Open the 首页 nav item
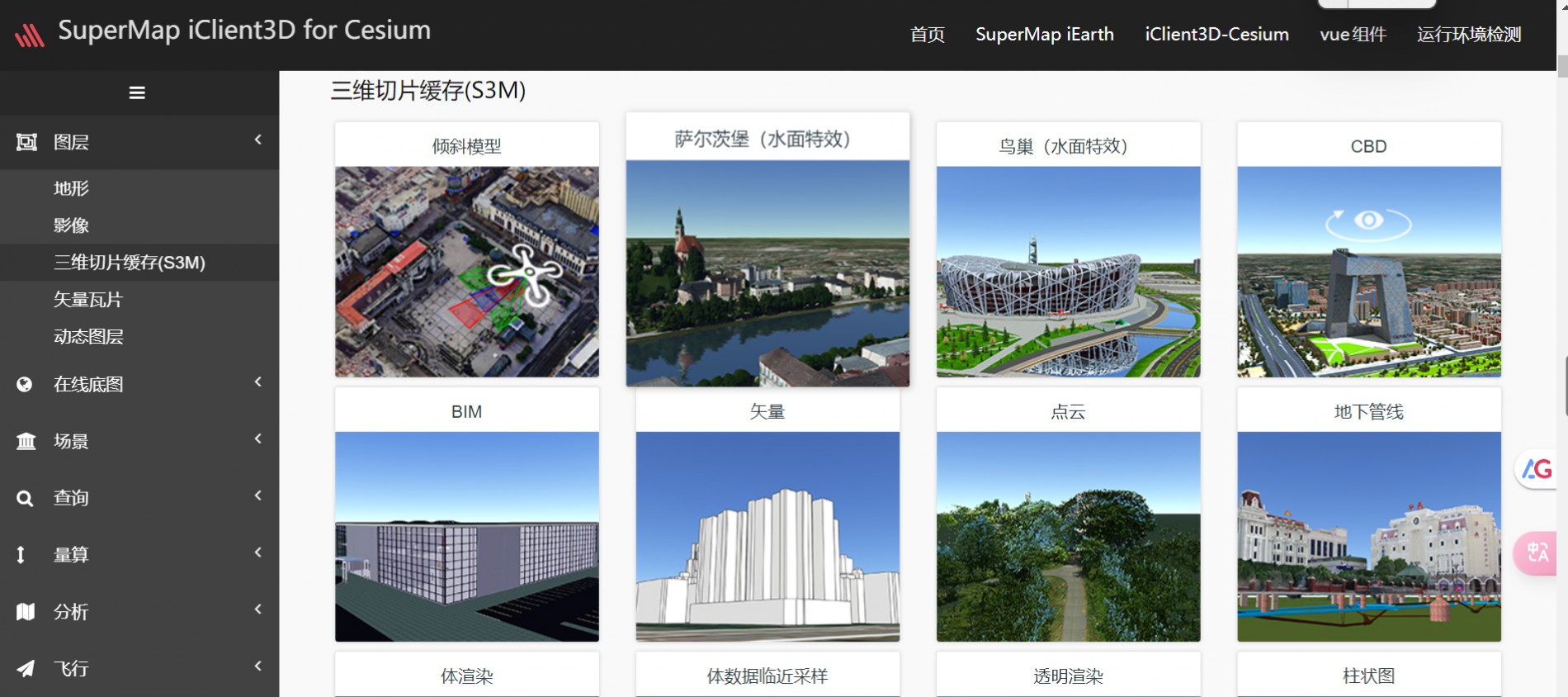The width and height of the screenshot is (1568, 697). coord(927,35)
